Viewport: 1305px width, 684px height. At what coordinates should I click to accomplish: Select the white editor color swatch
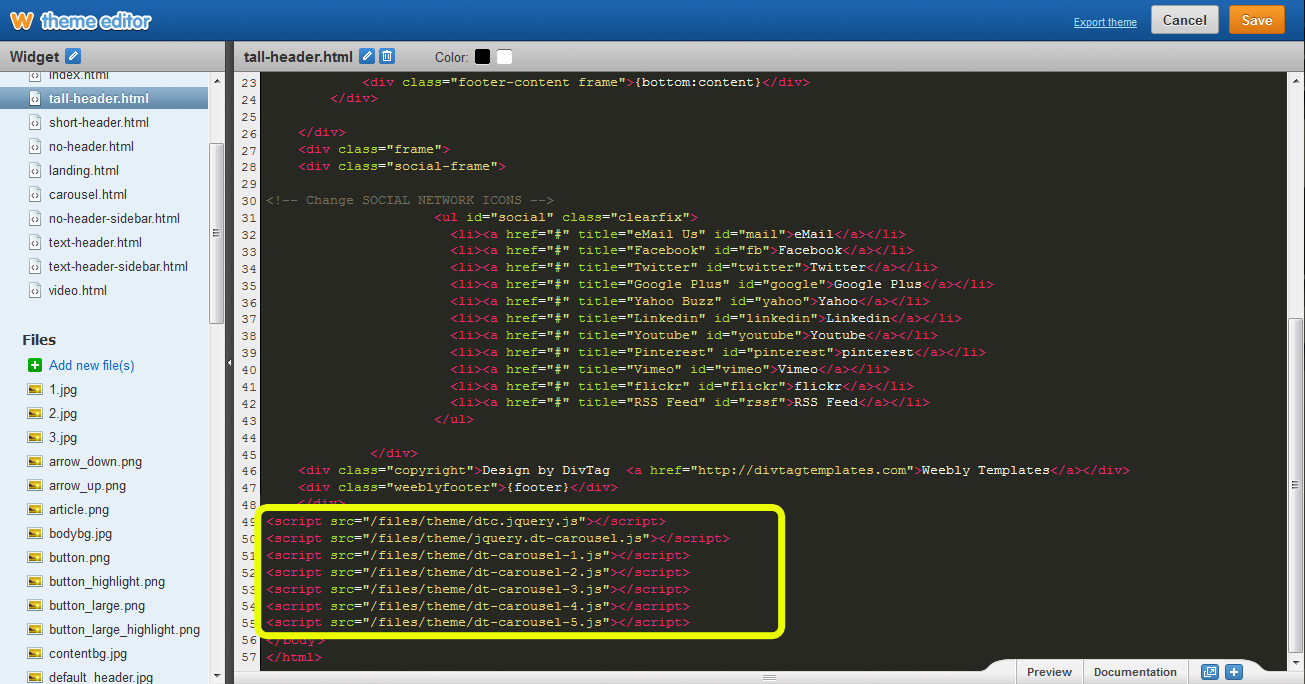coord(504,57)
